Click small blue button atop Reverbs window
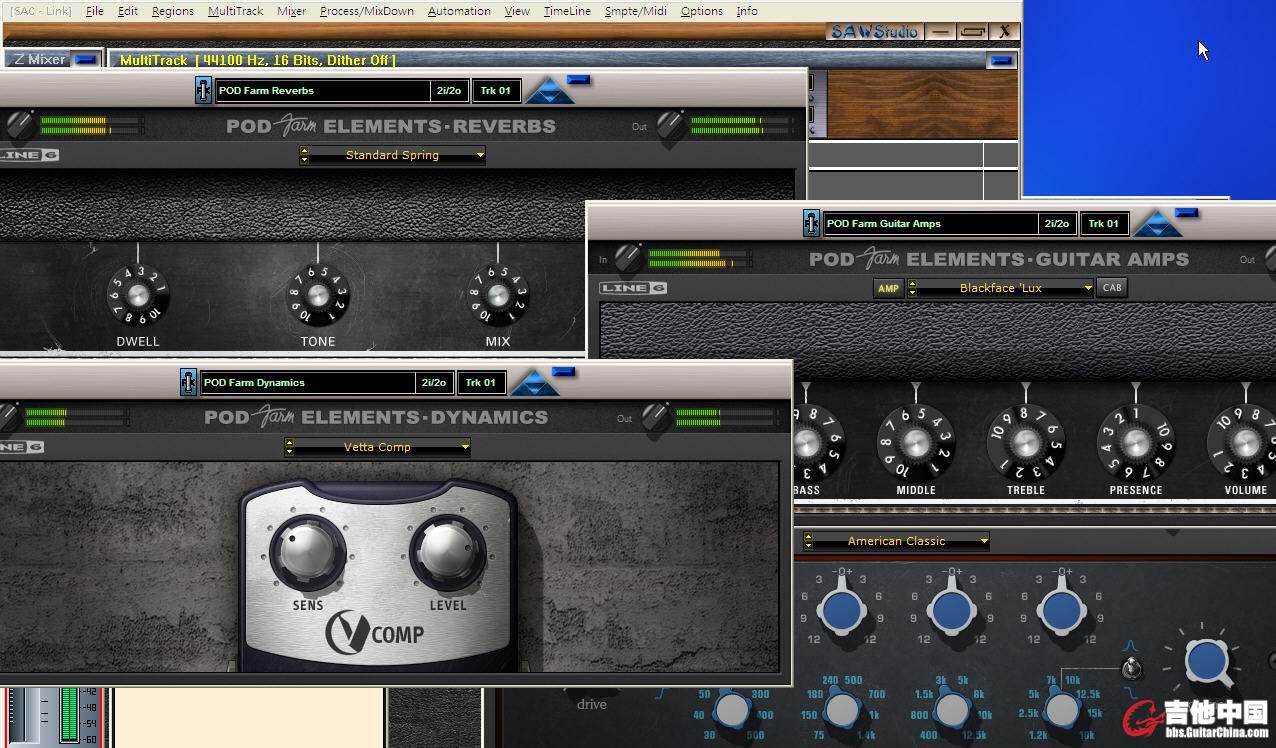The image size is (1276, 748). pos(579,79)
